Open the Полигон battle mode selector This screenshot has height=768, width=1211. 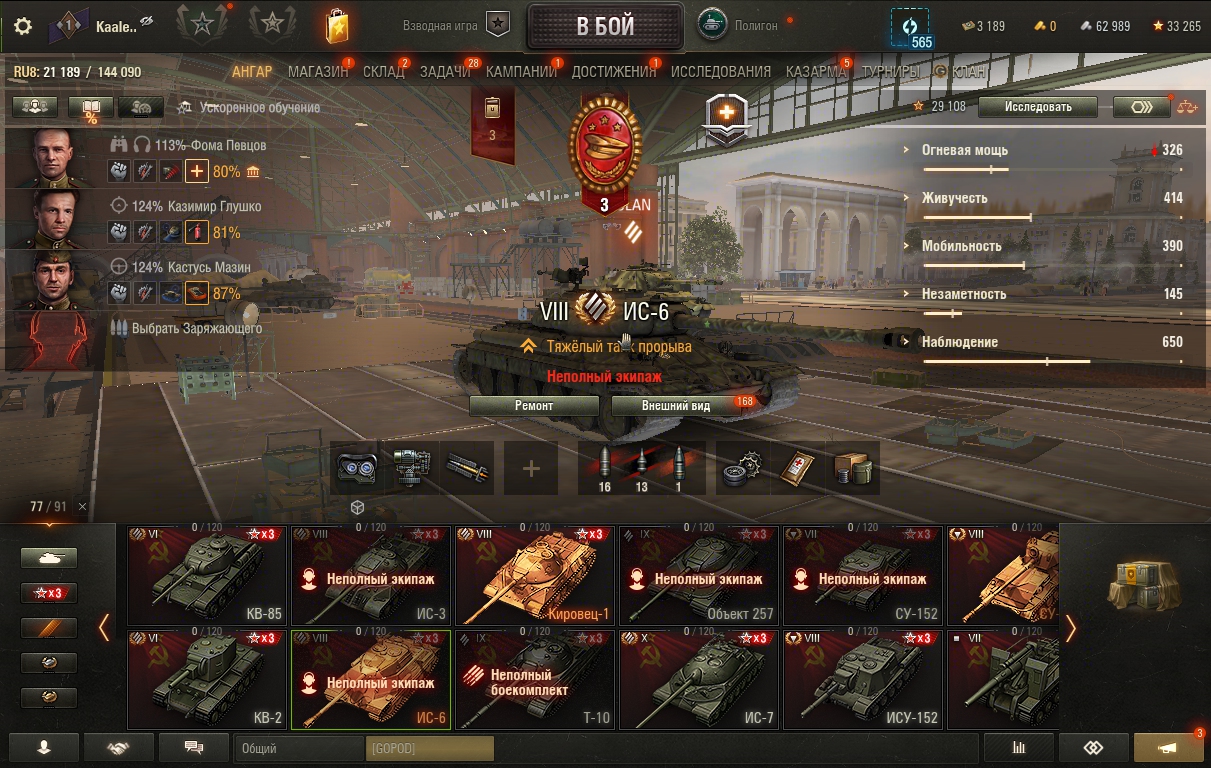tap(743, 26)
